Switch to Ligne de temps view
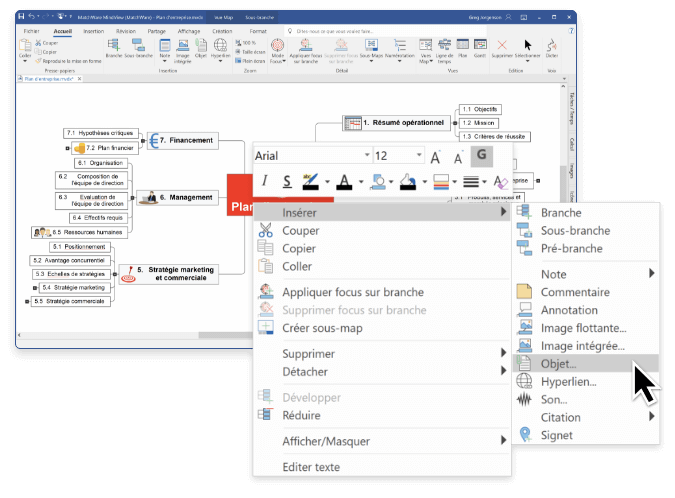The height and width of the screenshot is (498, 675). (x=444, y=51)
